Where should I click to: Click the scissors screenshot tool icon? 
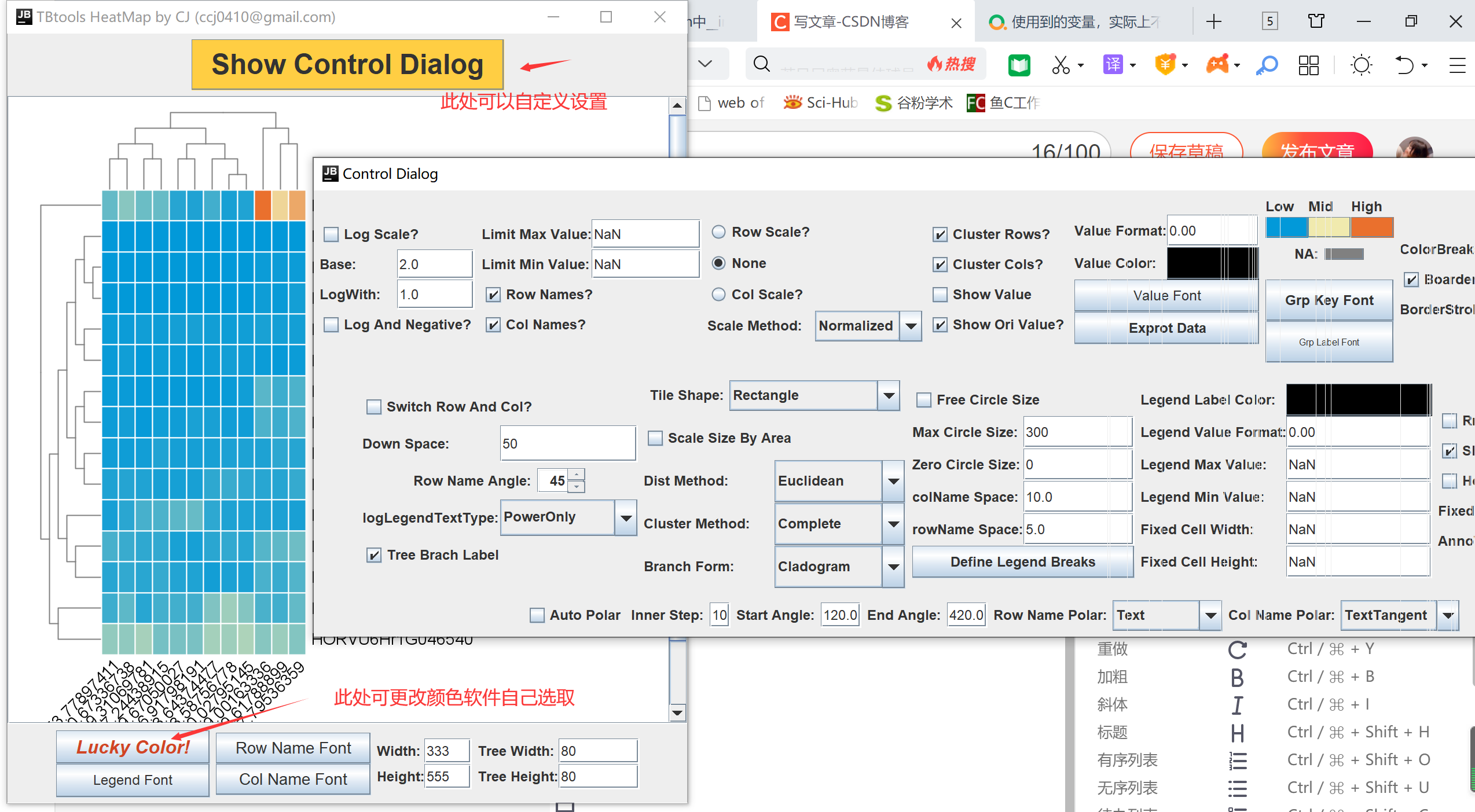pyautogui.click(x=1061, y=65)
